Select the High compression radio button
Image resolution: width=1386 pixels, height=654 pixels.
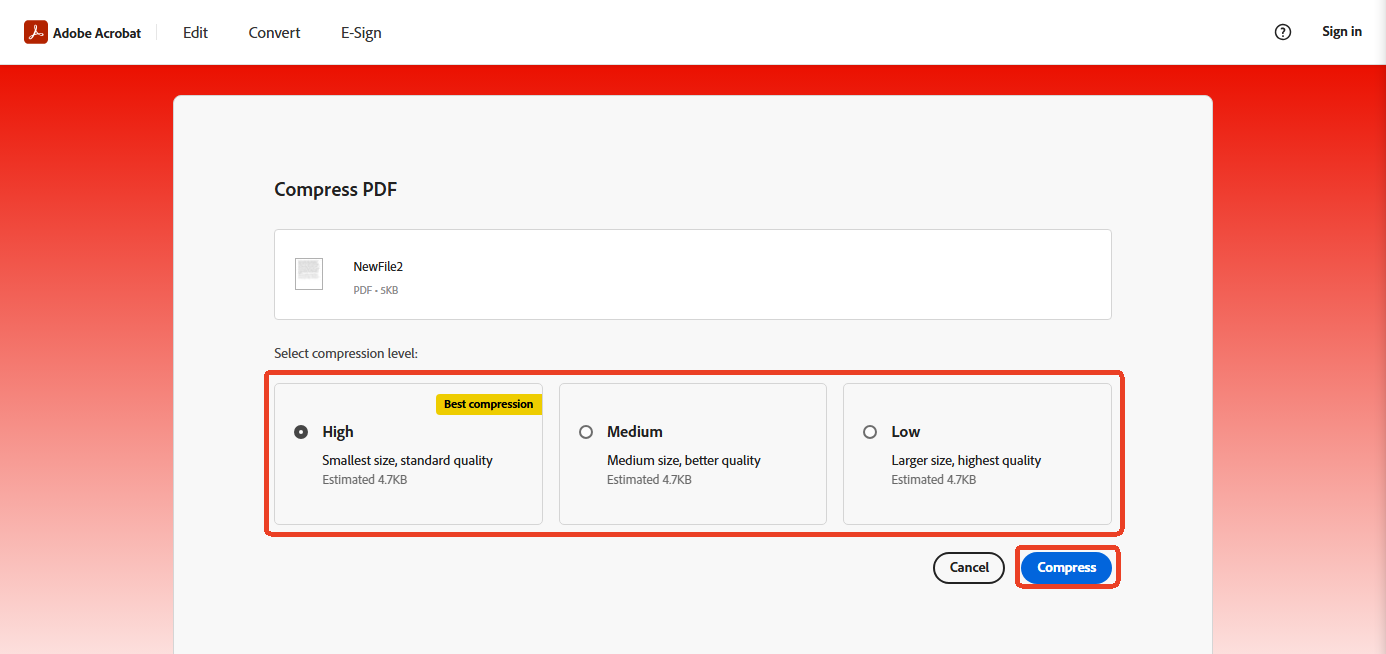click(301, 432)
